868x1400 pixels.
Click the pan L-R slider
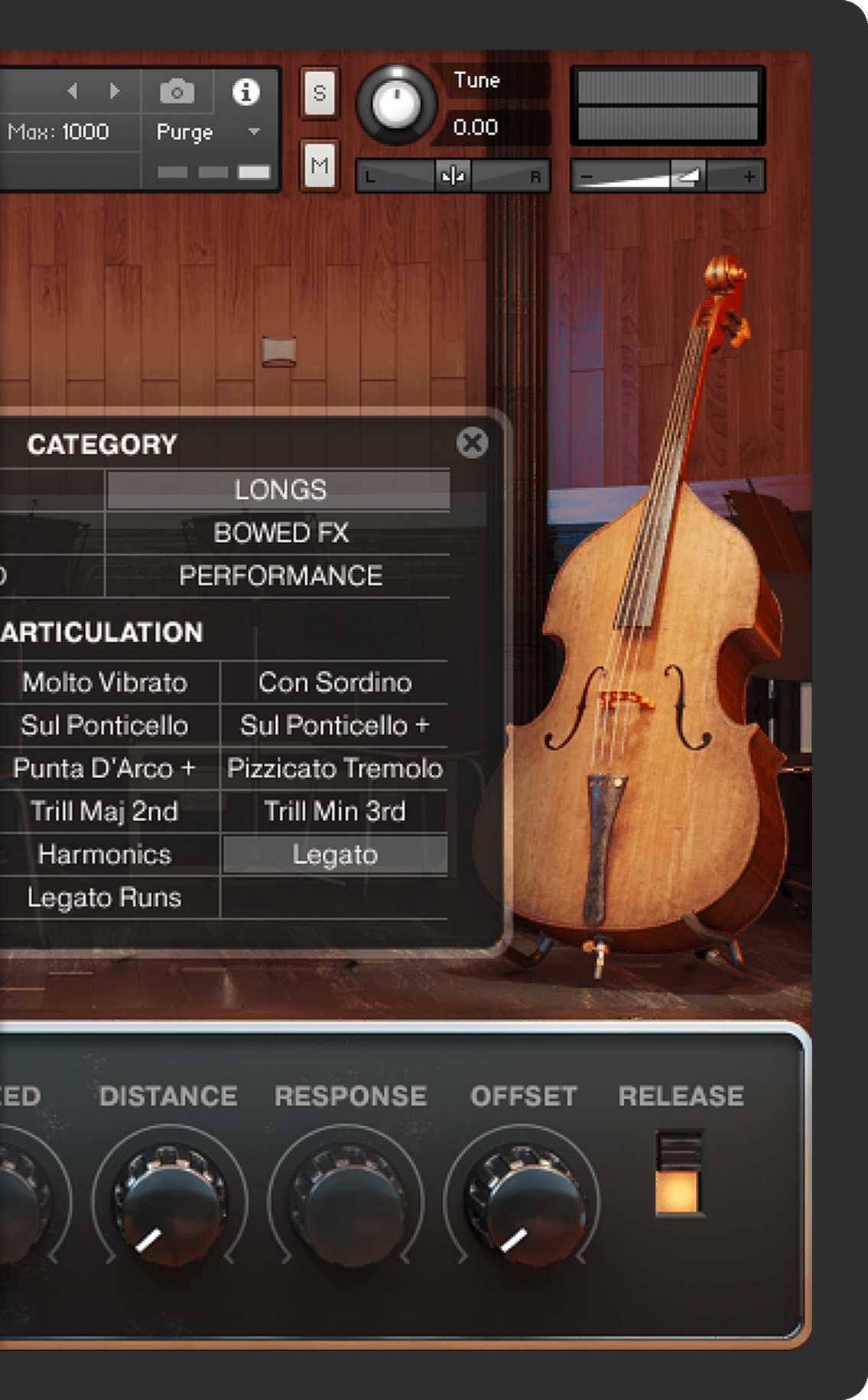click(453, 177)
